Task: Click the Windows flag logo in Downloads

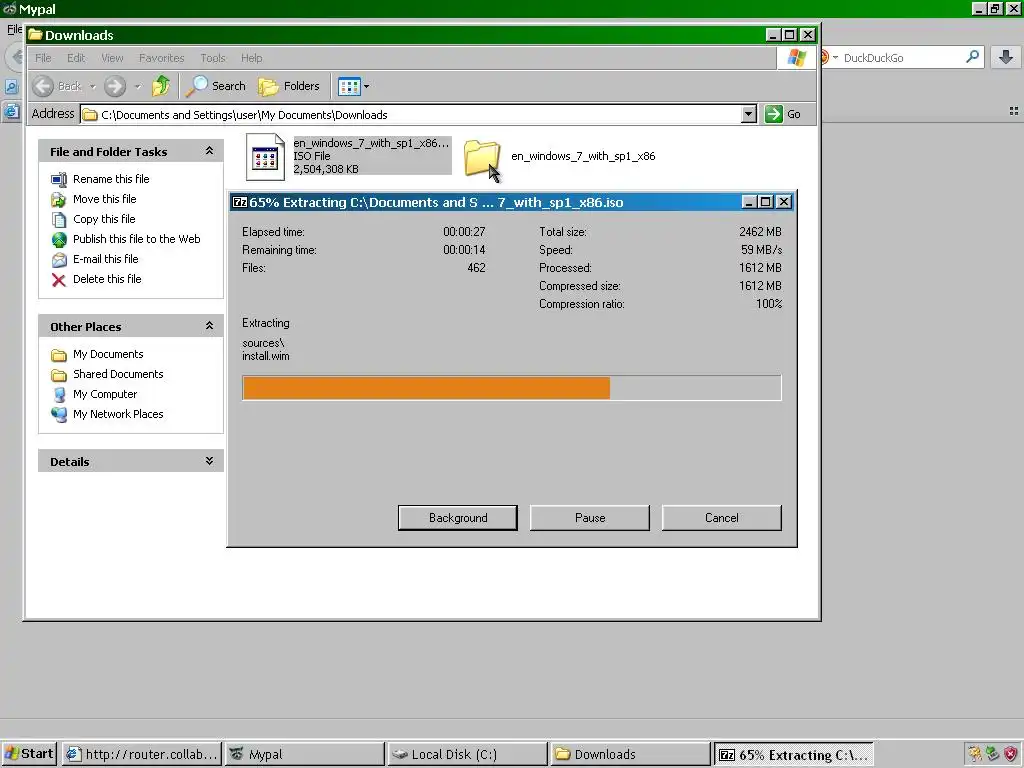Action: (796, 58)
